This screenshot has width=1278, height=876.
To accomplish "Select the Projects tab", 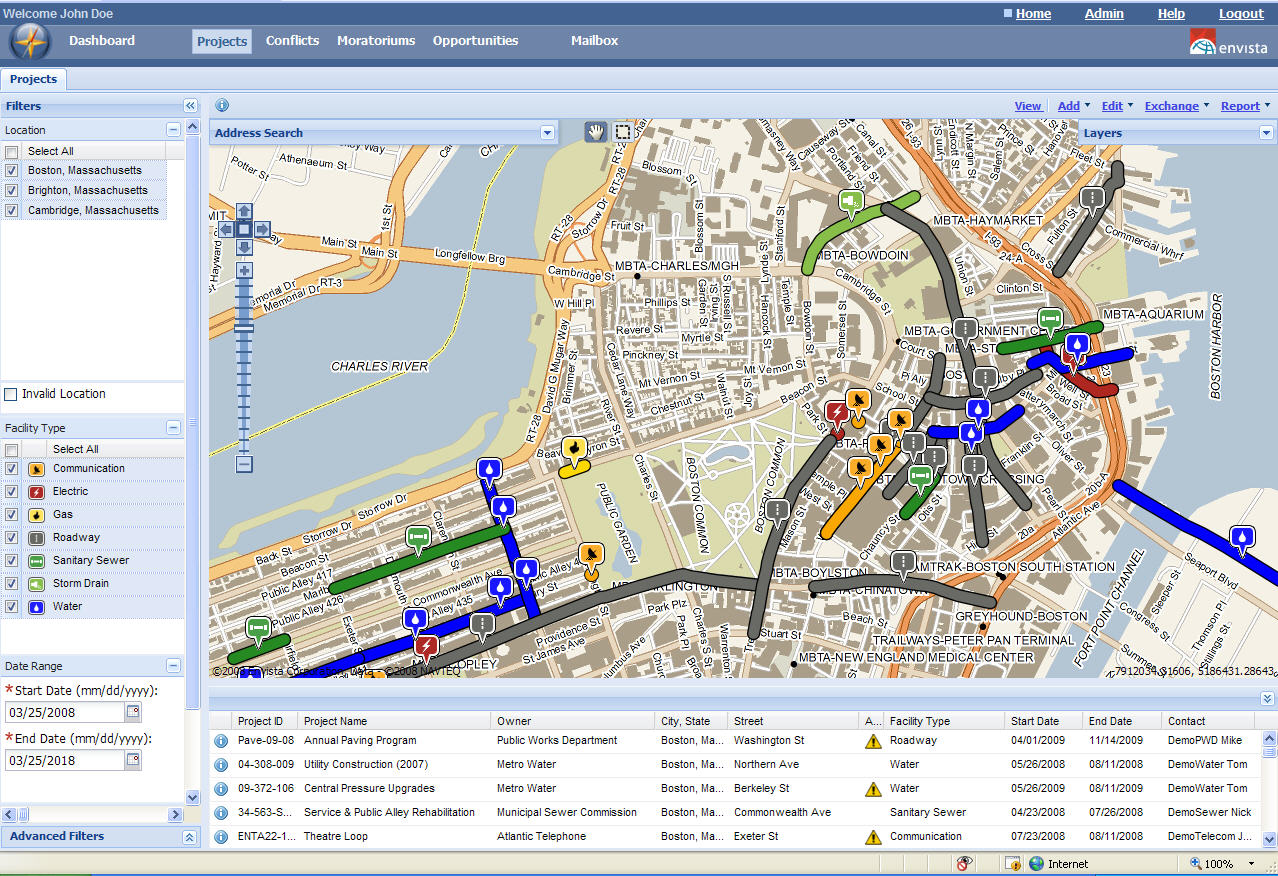I will click(x=33, y=79).
